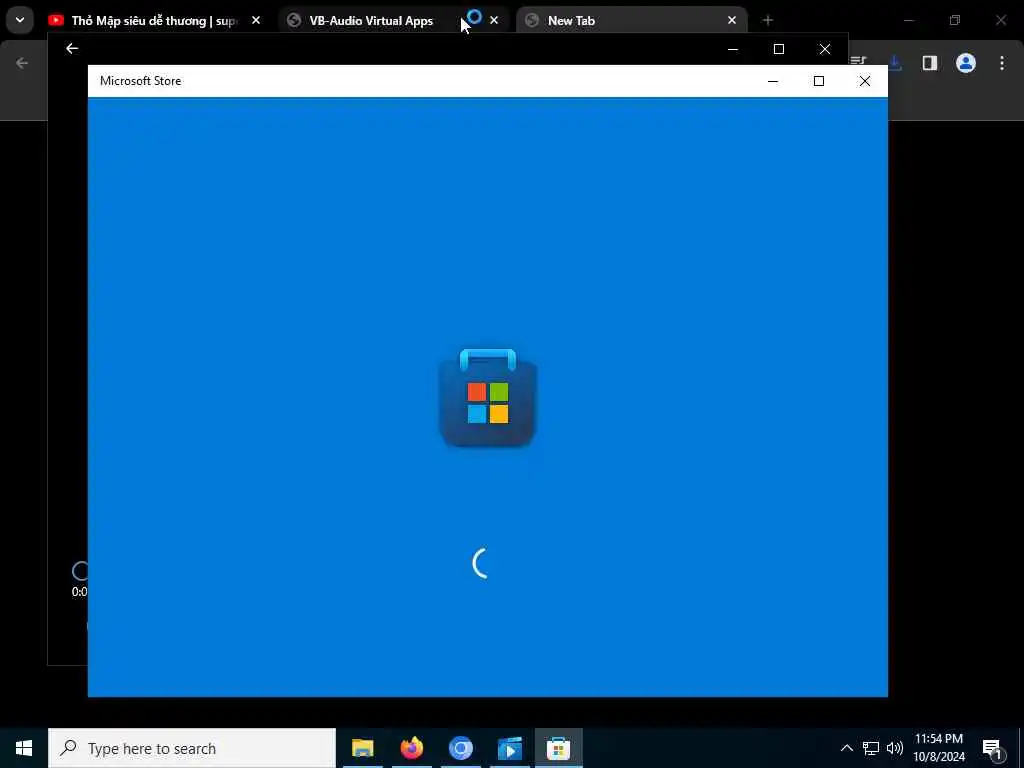The image size is (1024, 768).
Task: Open Chrome downloads icon
Action: click(x=895, y=63)
